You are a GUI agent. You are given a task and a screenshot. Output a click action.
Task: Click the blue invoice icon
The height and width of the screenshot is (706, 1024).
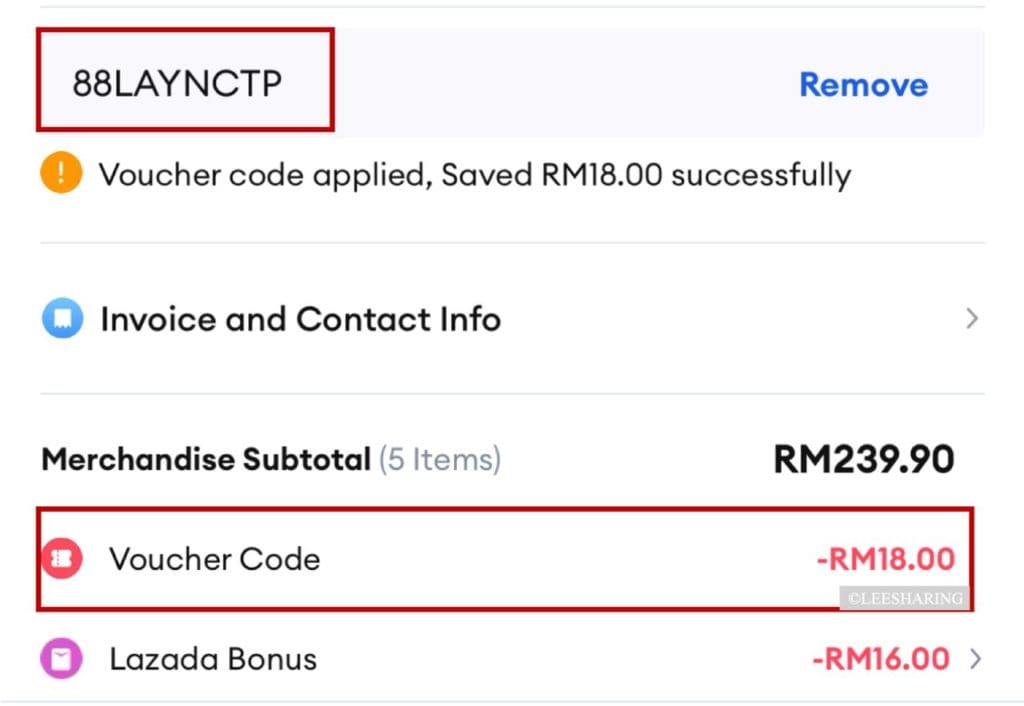pos(63,318)
